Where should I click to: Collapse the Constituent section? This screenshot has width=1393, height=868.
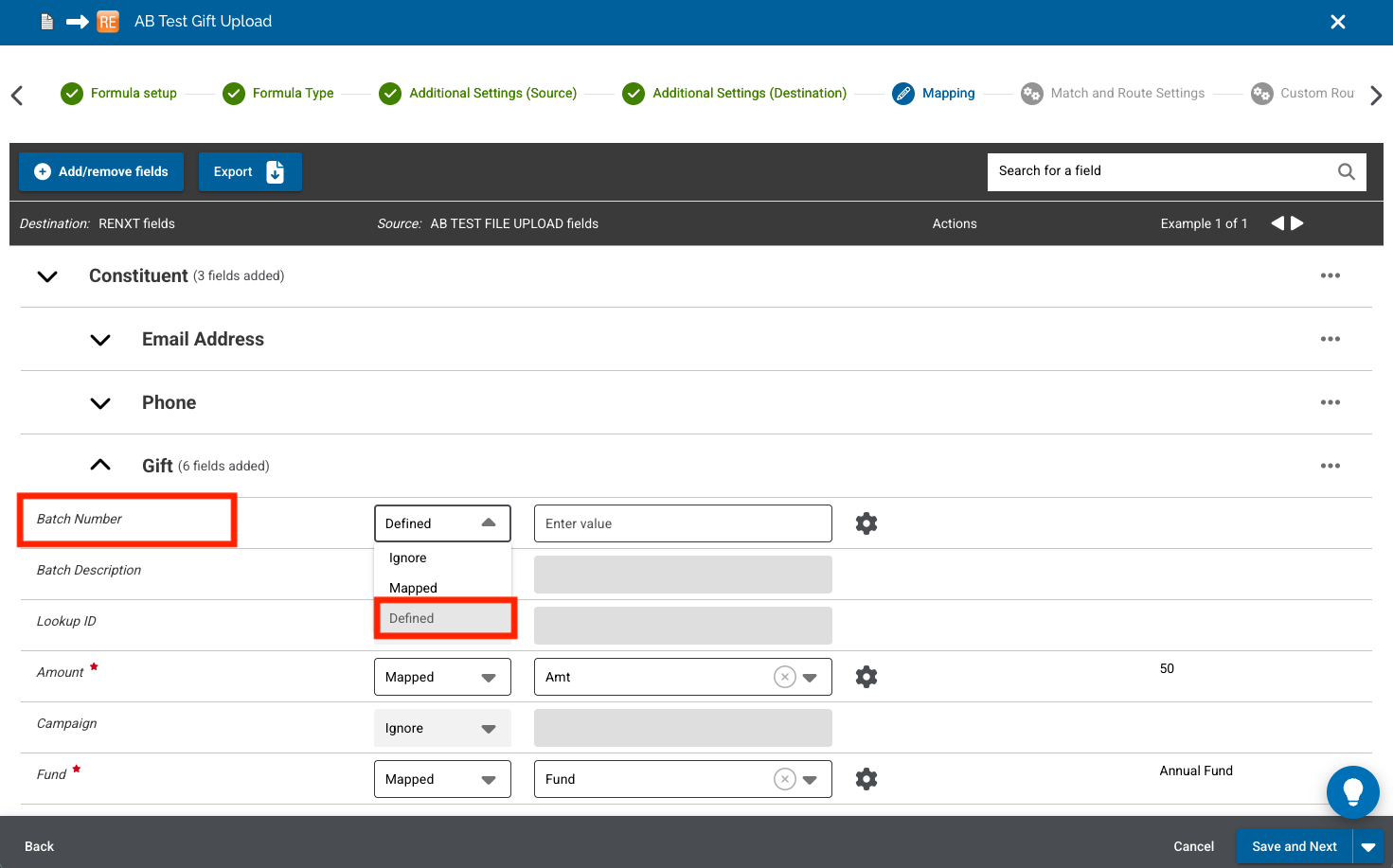coord(47,276)
